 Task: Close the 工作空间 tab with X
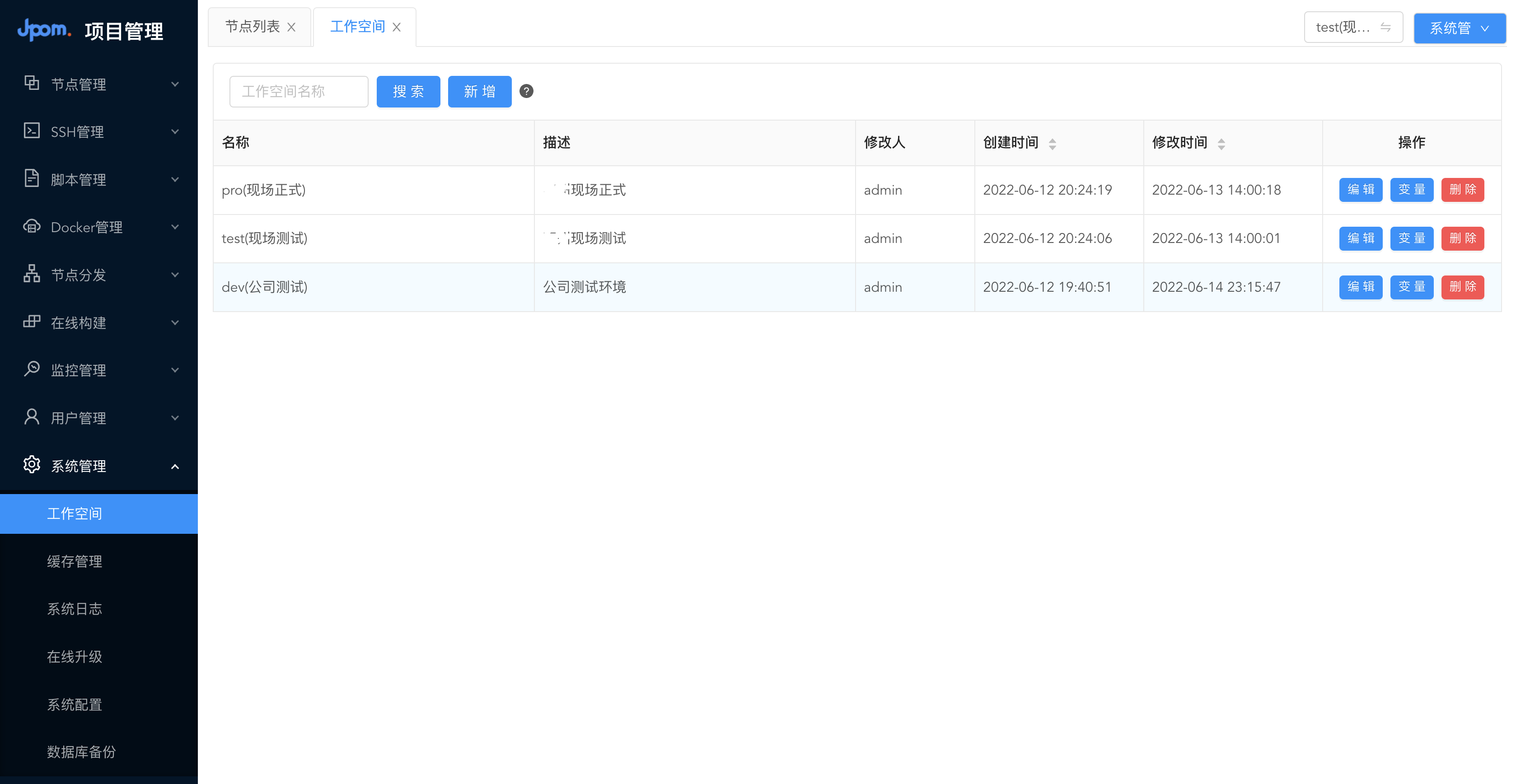(x=397, y=27)
